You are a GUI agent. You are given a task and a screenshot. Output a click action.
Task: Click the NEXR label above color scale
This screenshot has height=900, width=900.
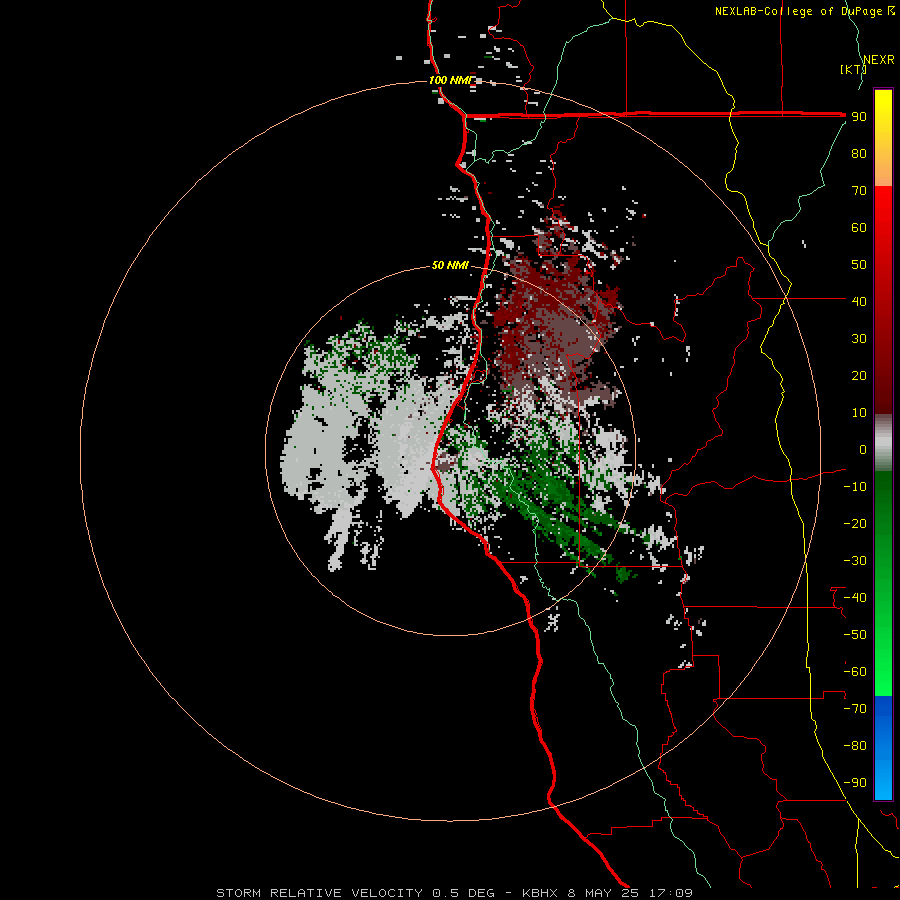click(x=879, y=60)
